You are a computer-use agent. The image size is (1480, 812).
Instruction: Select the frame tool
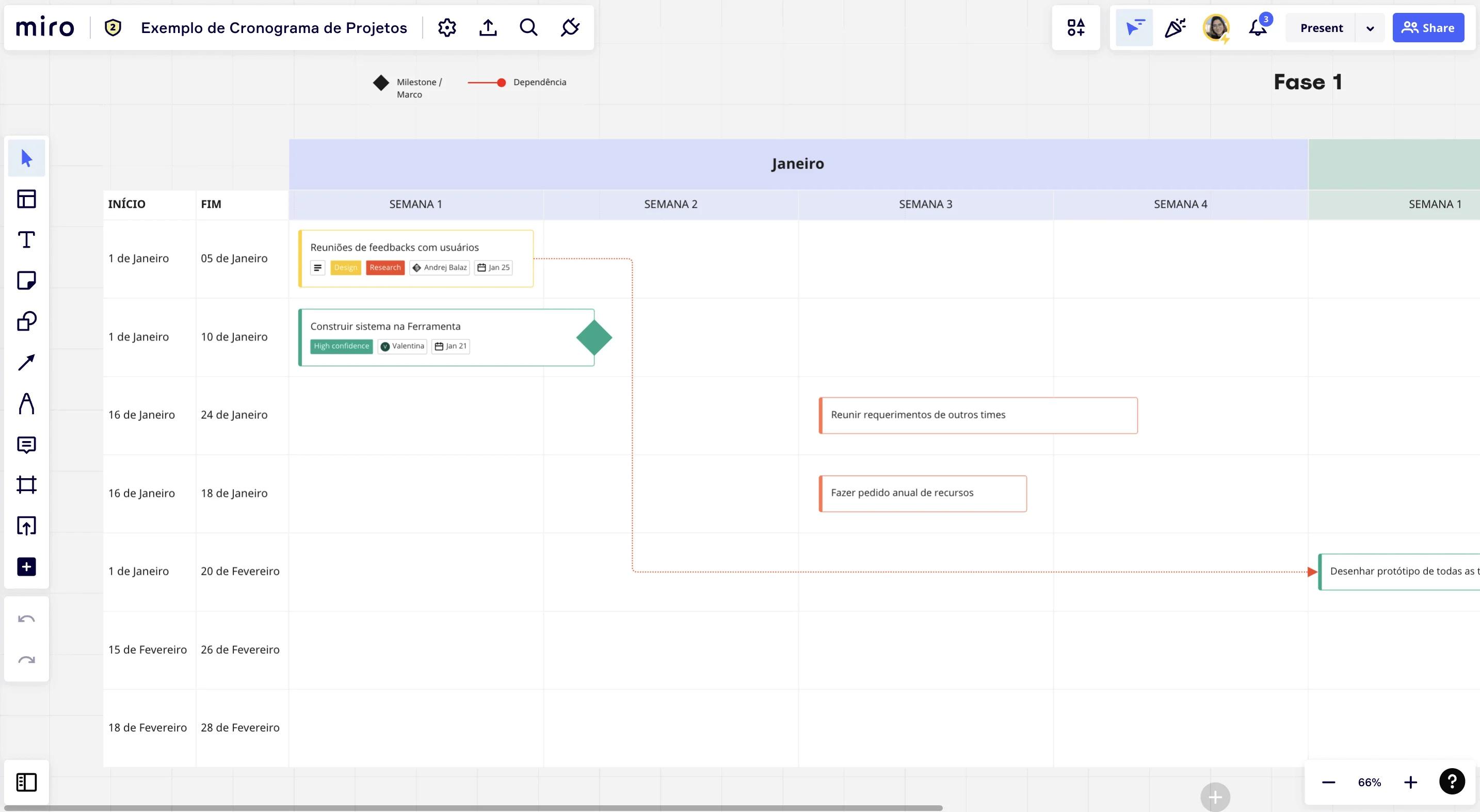point(26,485)
